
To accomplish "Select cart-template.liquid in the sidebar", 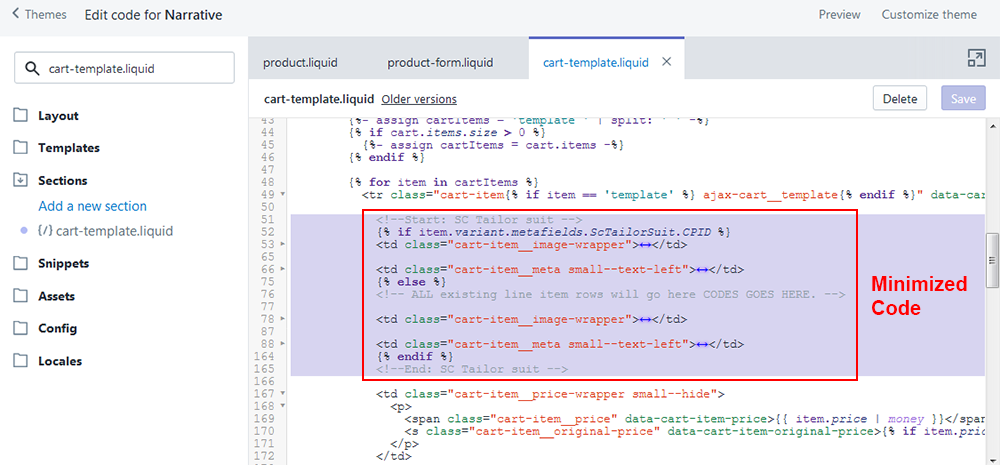I will point(114,231).
